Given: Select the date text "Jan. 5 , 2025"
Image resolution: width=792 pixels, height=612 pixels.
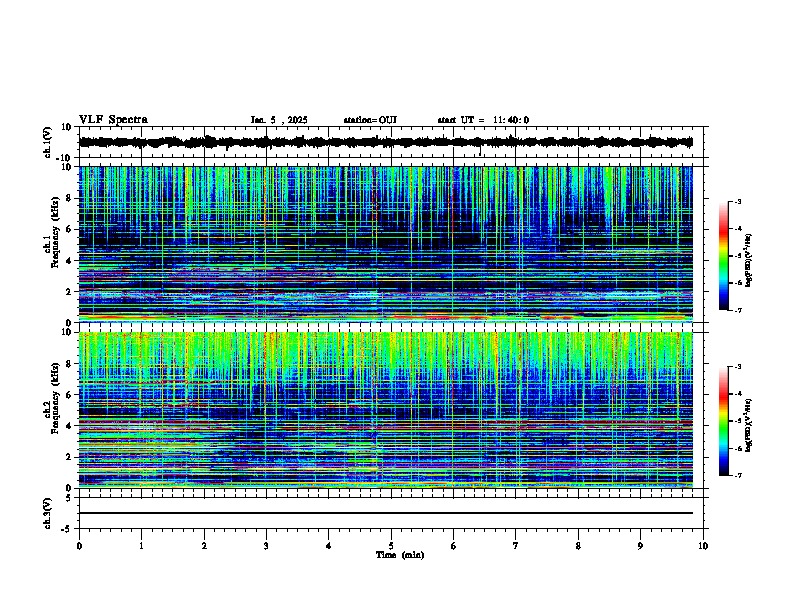Looking at the screenshot, I should (279, 120).
